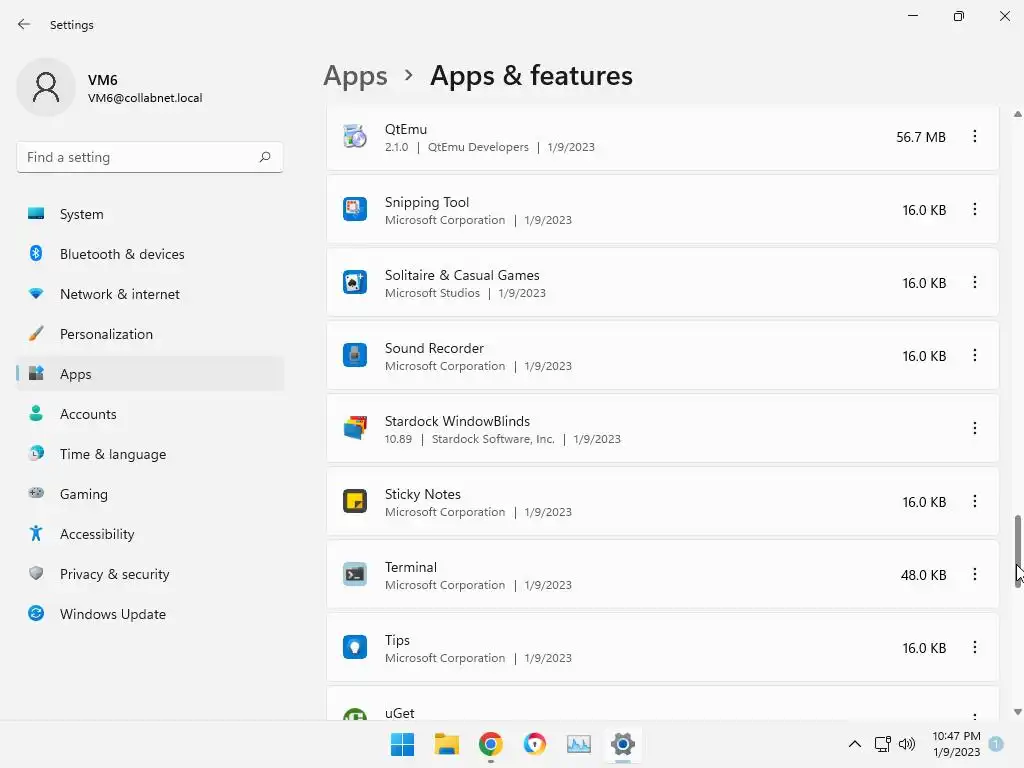Click the Sticky Notes app name
Image resolution: width=1024 pixels, height=768 pixels.
pos(423,494)
